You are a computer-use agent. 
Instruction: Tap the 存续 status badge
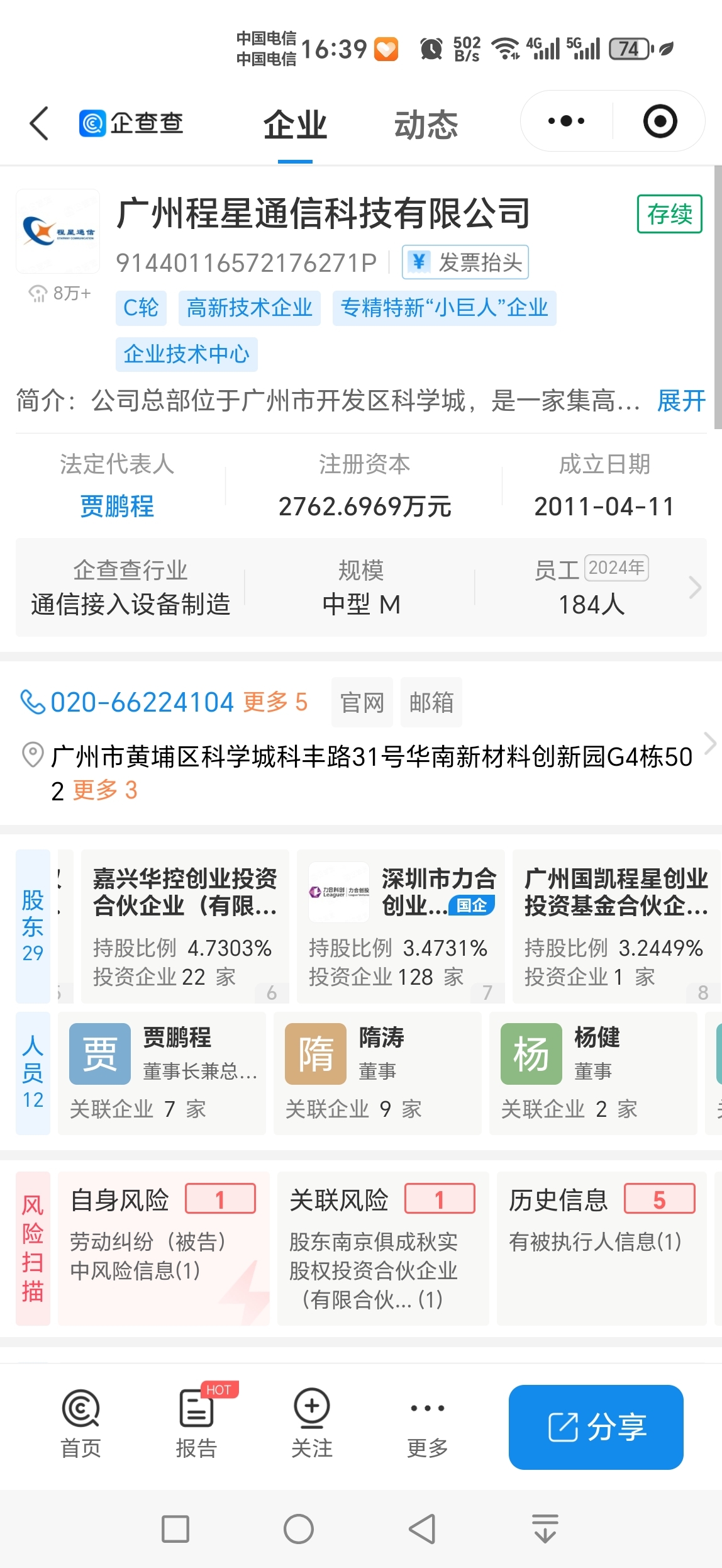click(669, 214)
